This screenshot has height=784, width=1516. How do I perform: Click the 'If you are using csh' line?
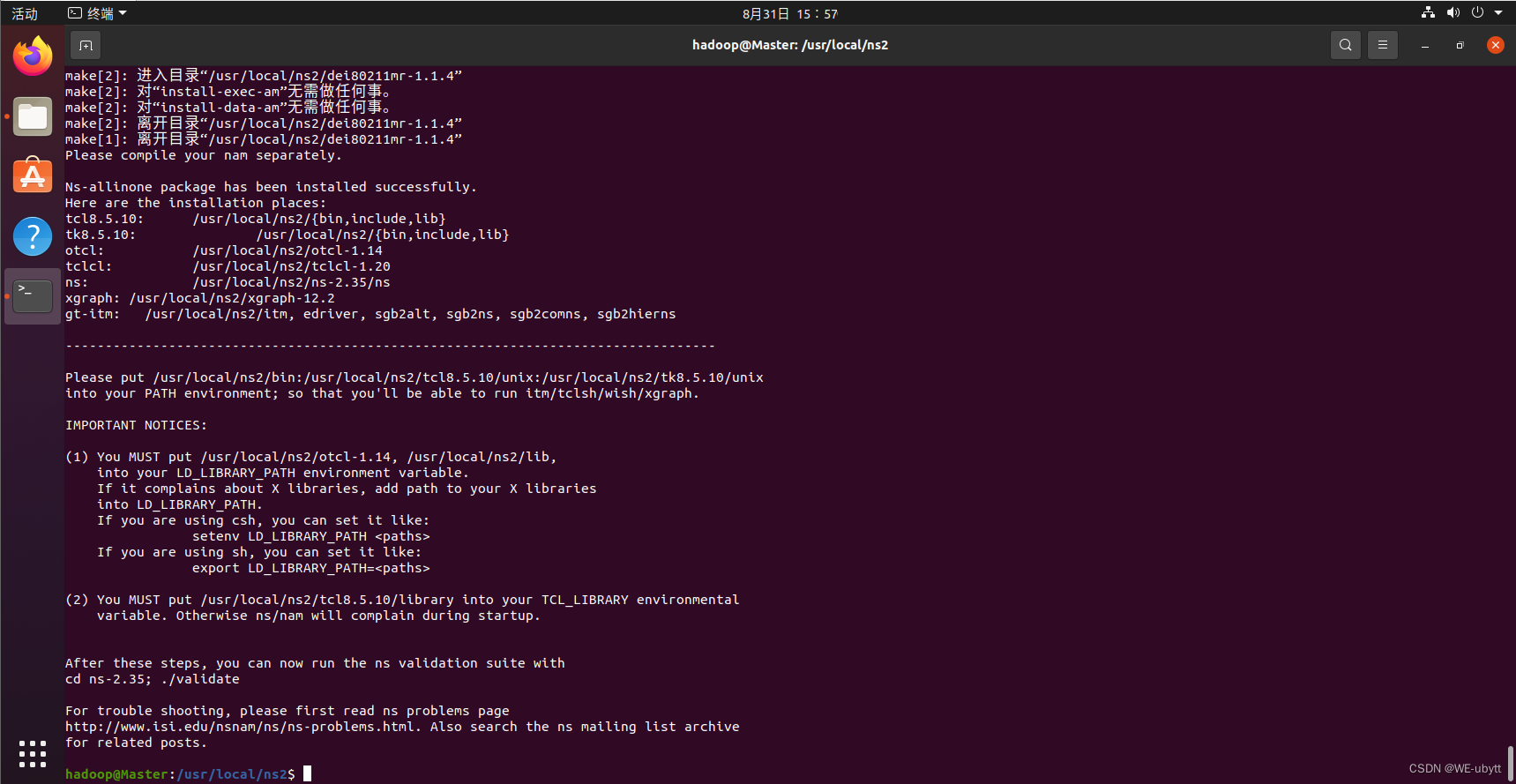(x=264, y=520)
